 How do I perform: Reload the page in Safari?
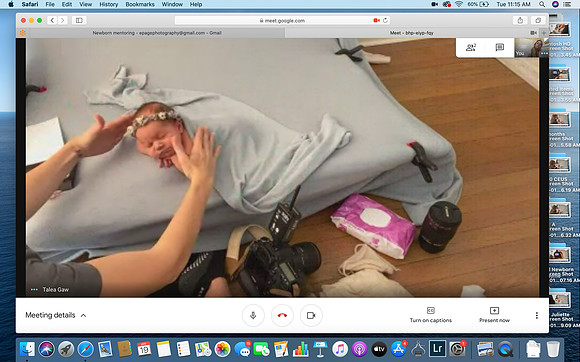coord(385,21)
